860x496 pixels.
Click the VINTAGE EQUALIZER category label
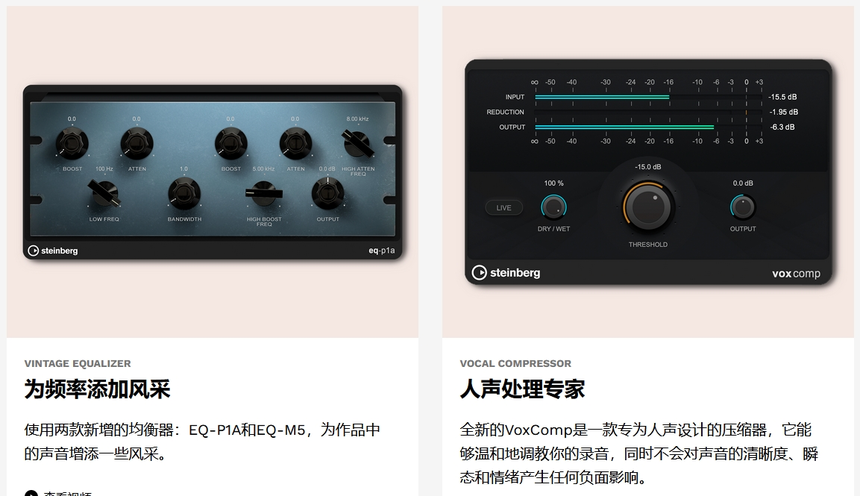(x=77, y=363)
